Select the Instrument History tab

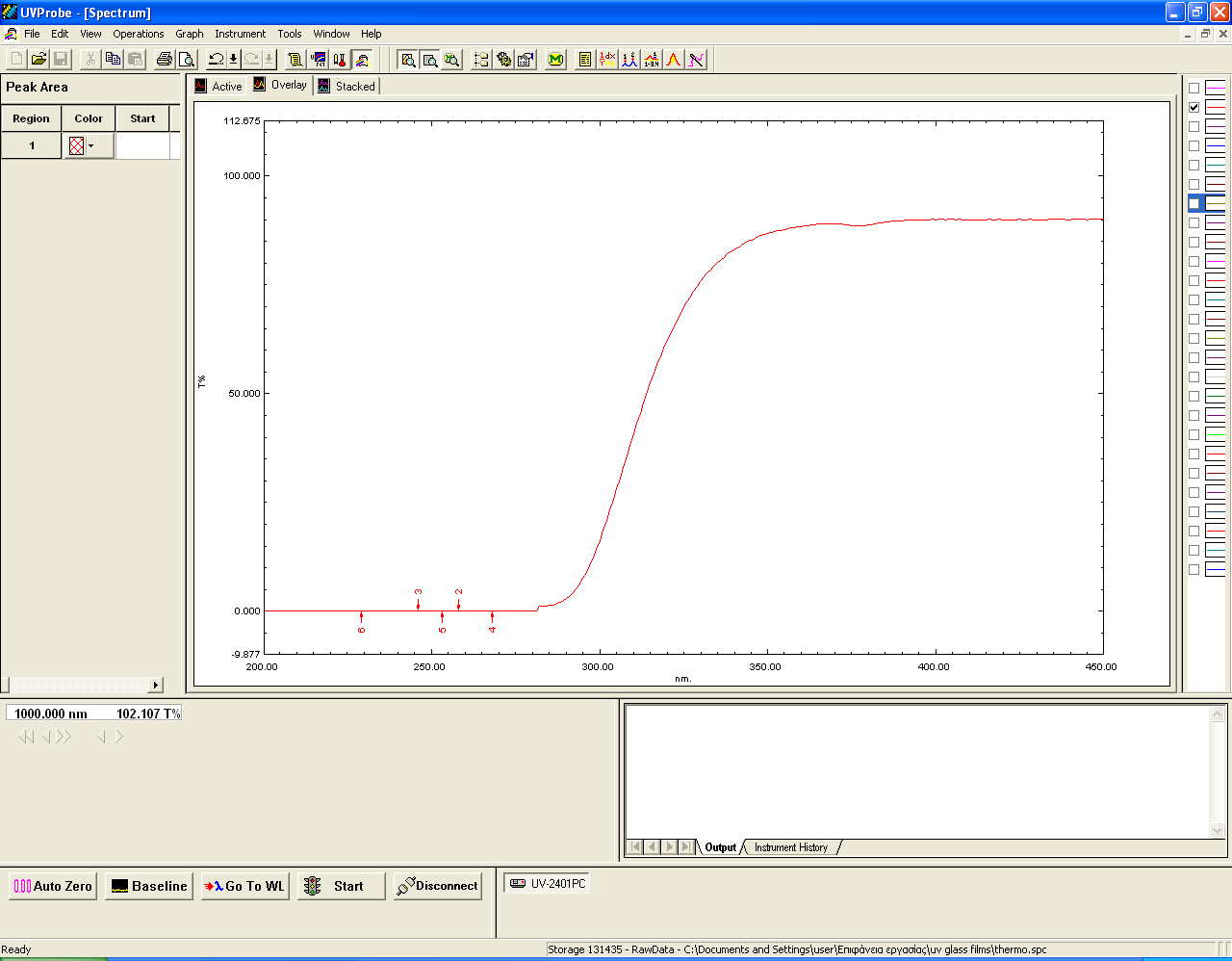click(x=791, y=847)
